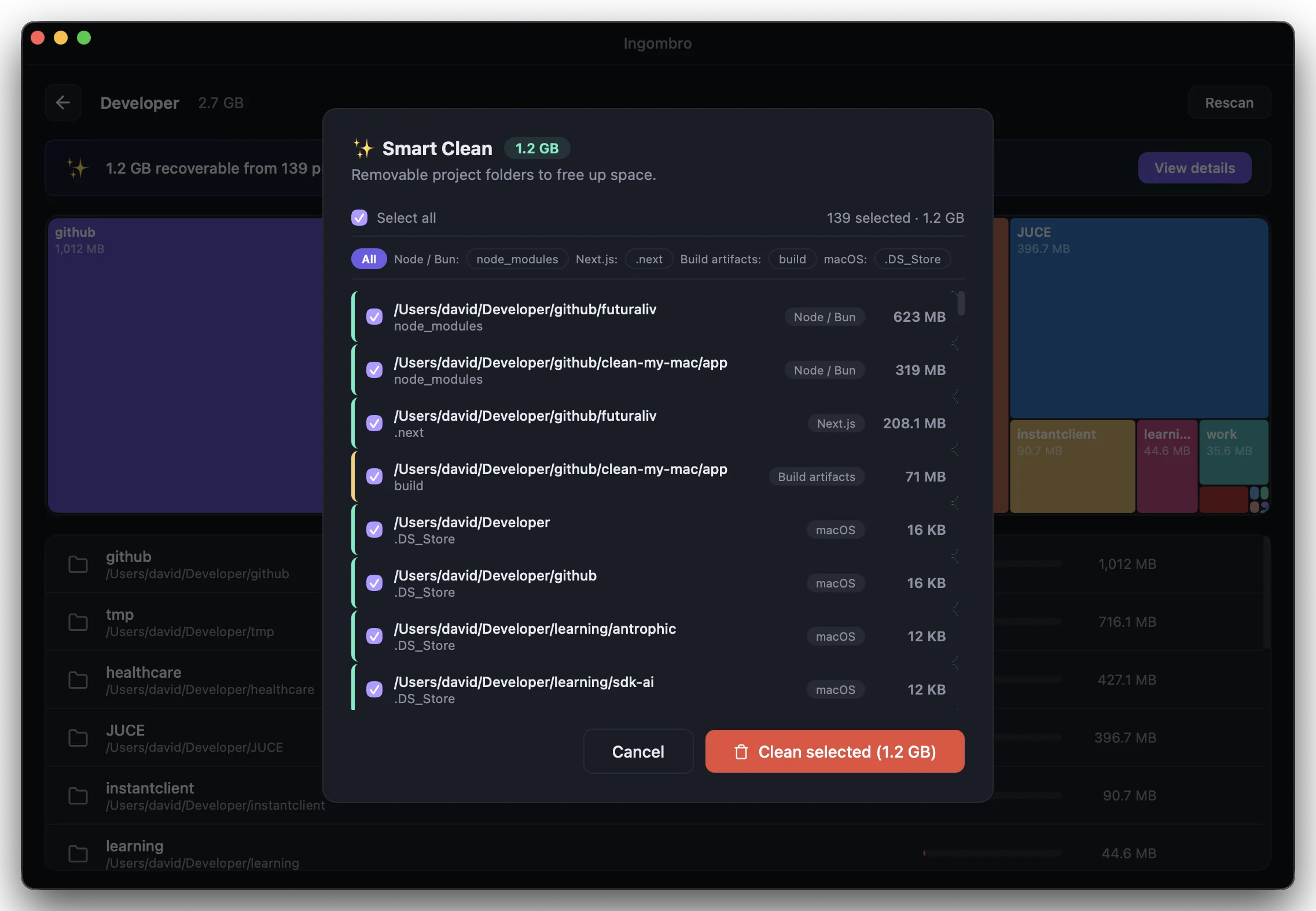The image size is (1316, 911).
Task: Uncheck learning/sdk-ai .DS_Store item
Action: pyautogui.click(x=374, y=689)
